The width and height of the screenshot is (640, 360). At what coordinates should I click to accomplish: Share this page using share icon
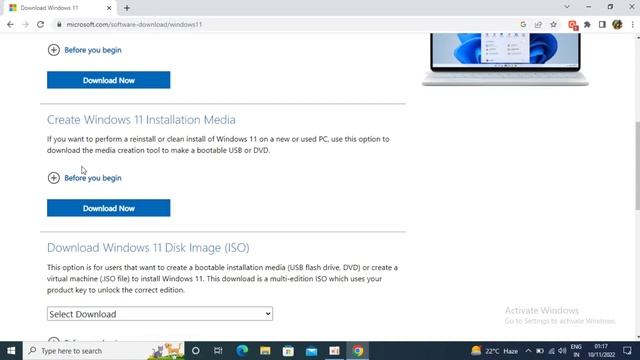point(538,24)
